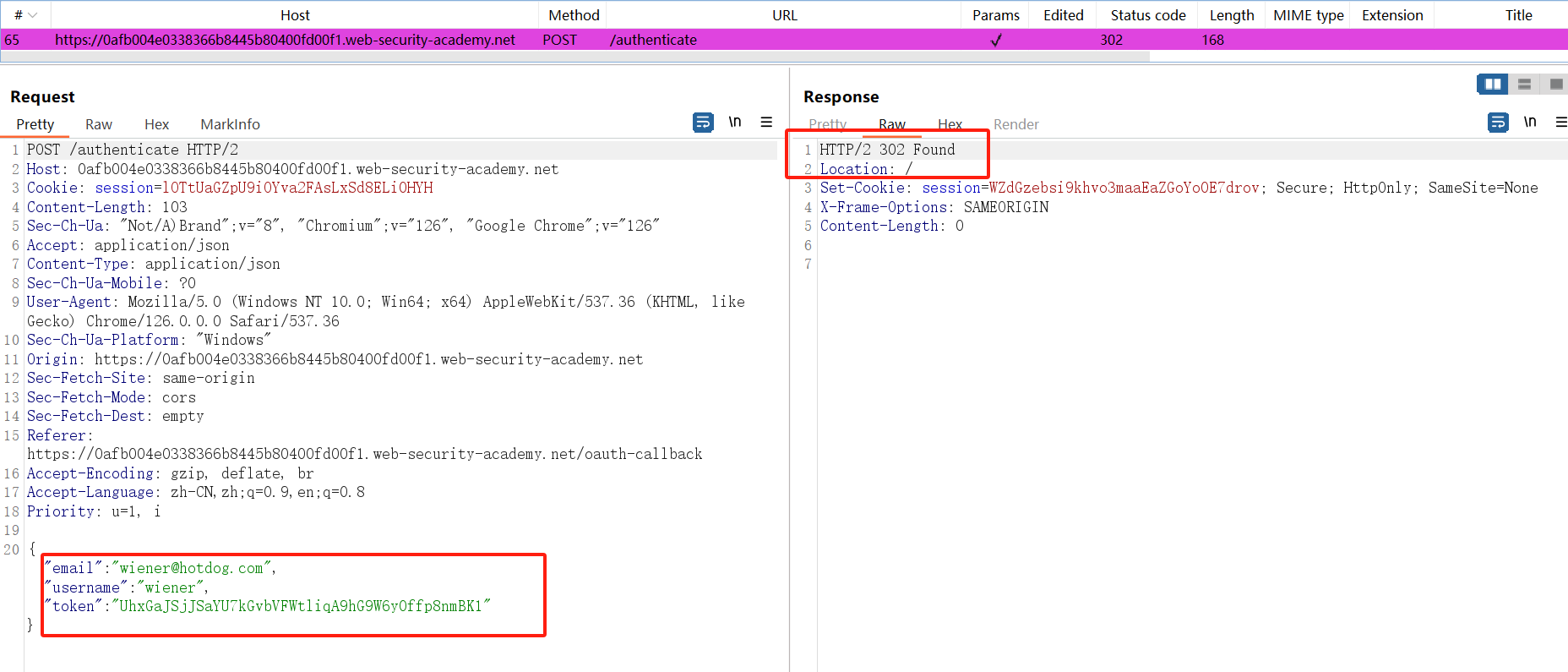Open Response panel hamburger menu
Viewport: 1568px width, 672px height.
[x=1561, y=123]
